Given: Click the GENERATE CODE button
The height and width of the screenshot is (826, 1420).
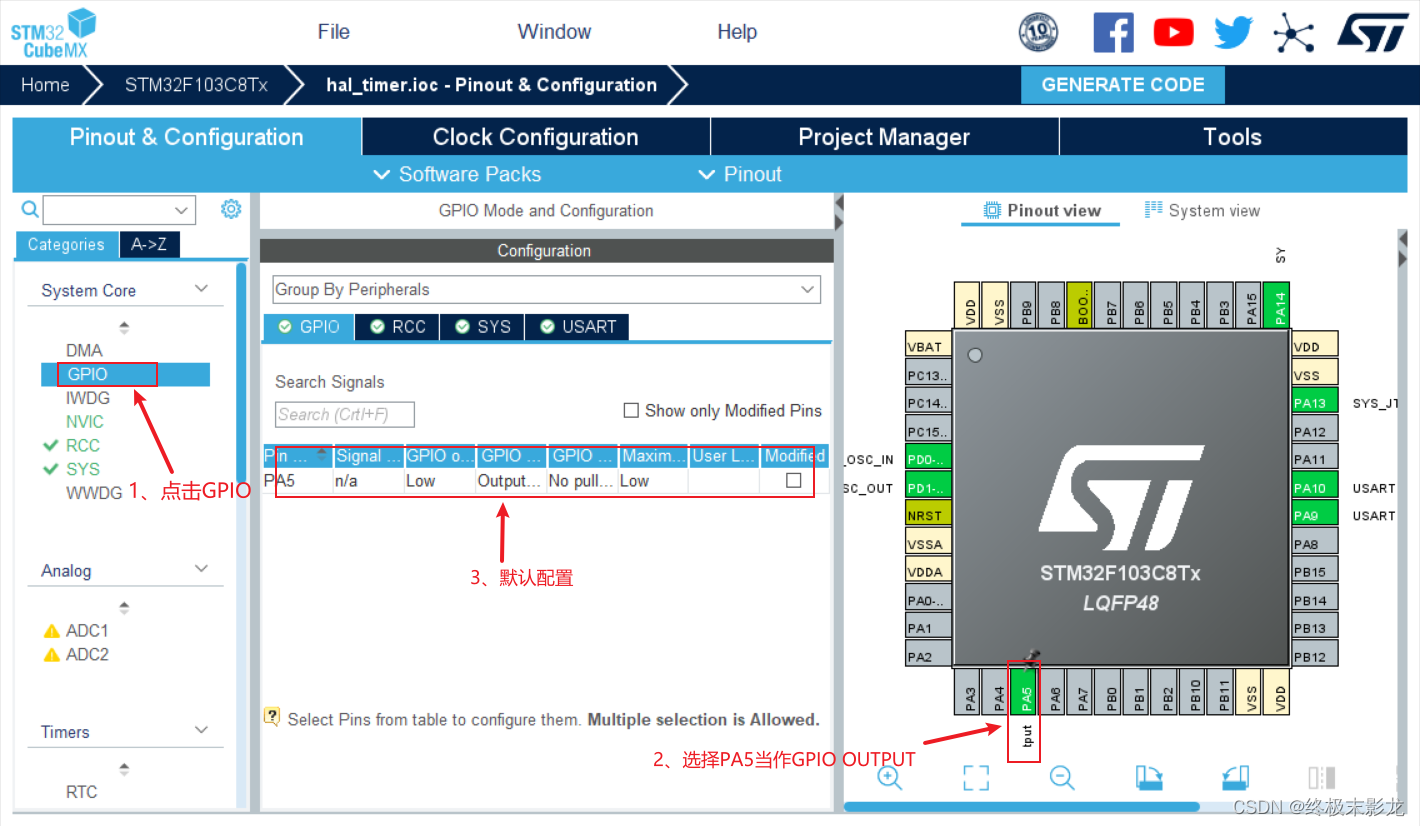Looking at the screenshot, I should click(x=1123, y=85).
